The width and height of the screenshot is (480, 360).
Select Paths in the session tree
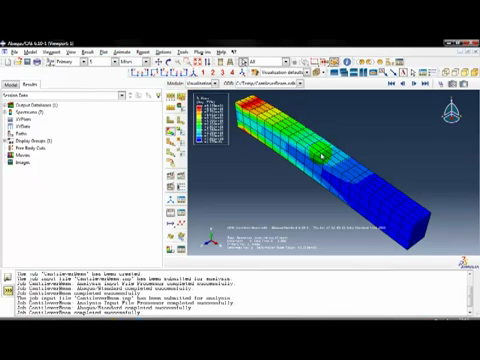point(21,134)
